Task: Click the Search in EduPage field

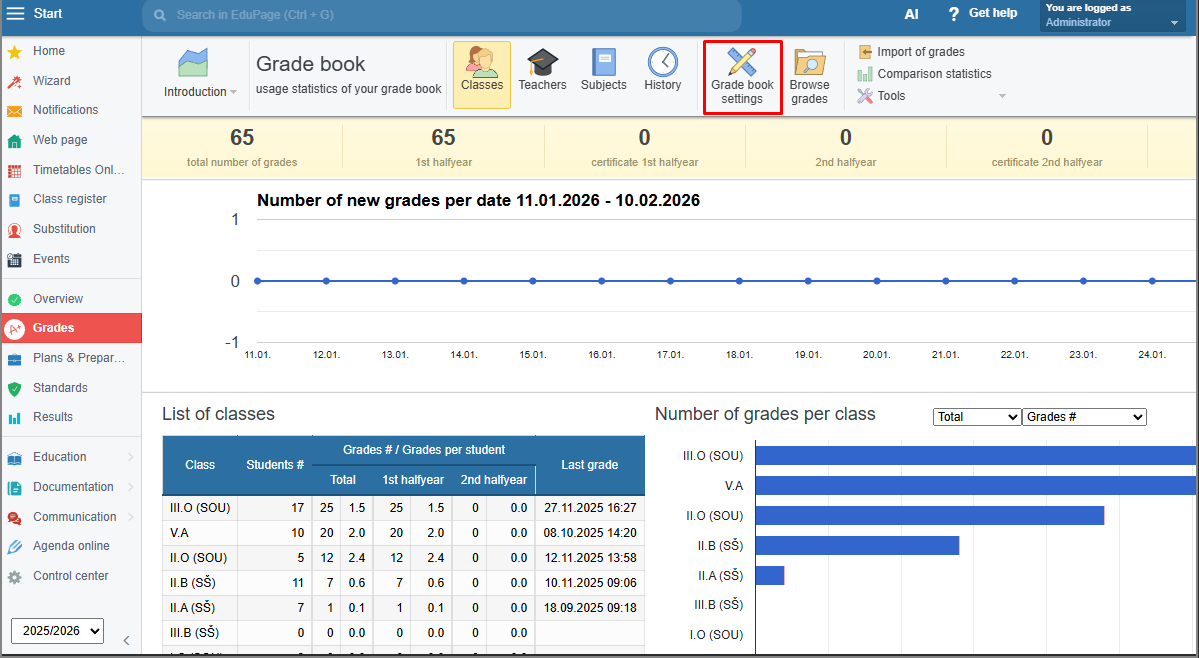Action: point(441,15)
